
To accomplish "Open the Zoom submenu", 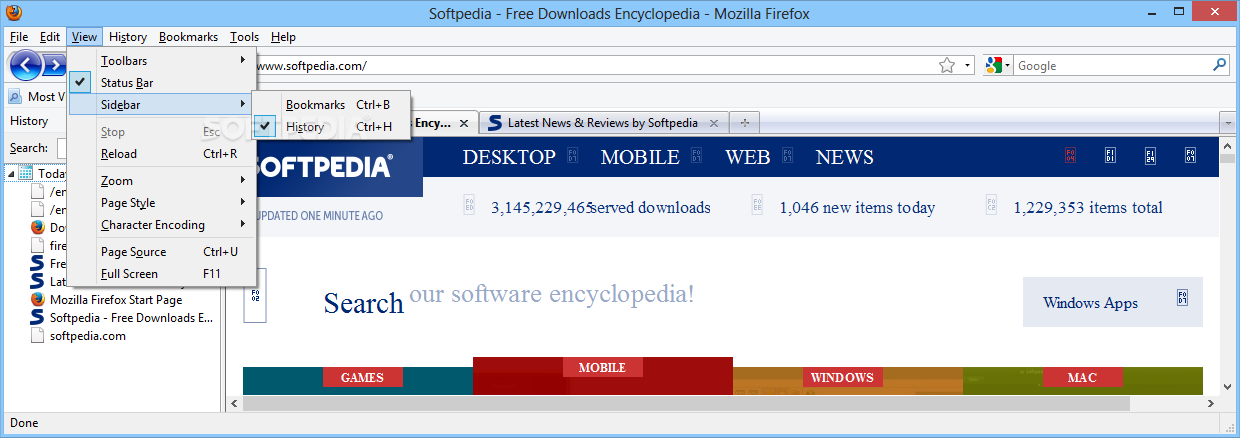I will (x=163, y=181).
